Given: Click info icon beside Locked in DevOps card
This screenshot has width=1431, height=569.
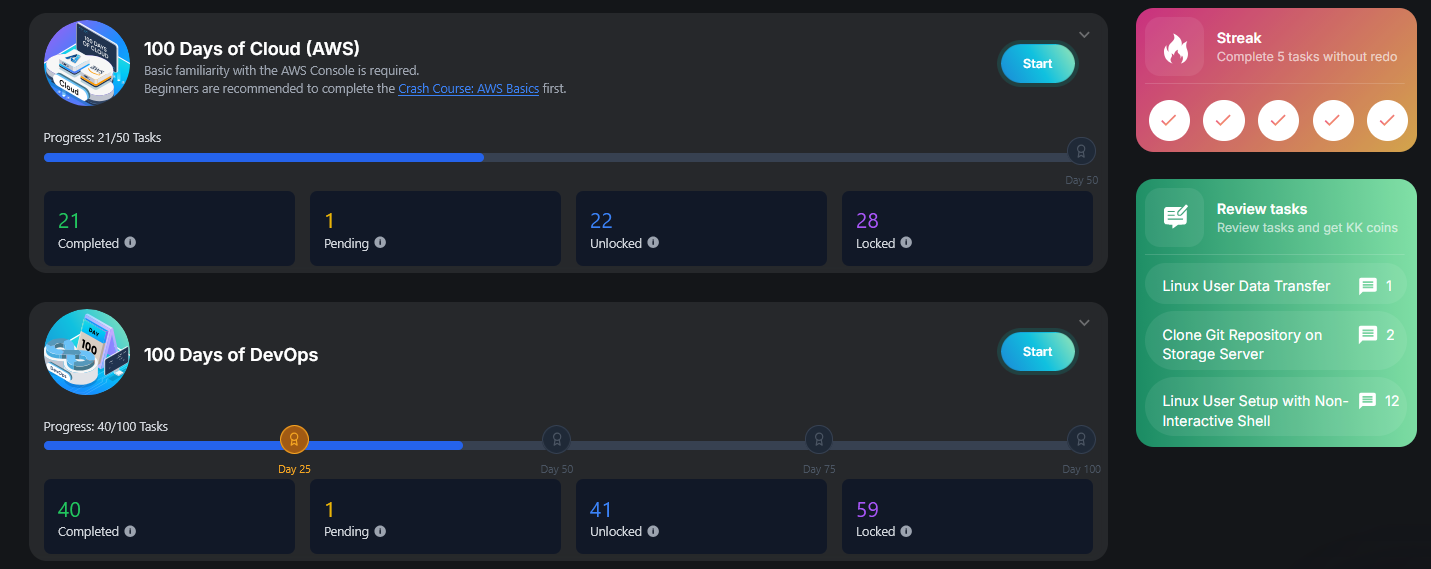Looking at the screenshot, I should pyautogui.click(x=906, y=531).
